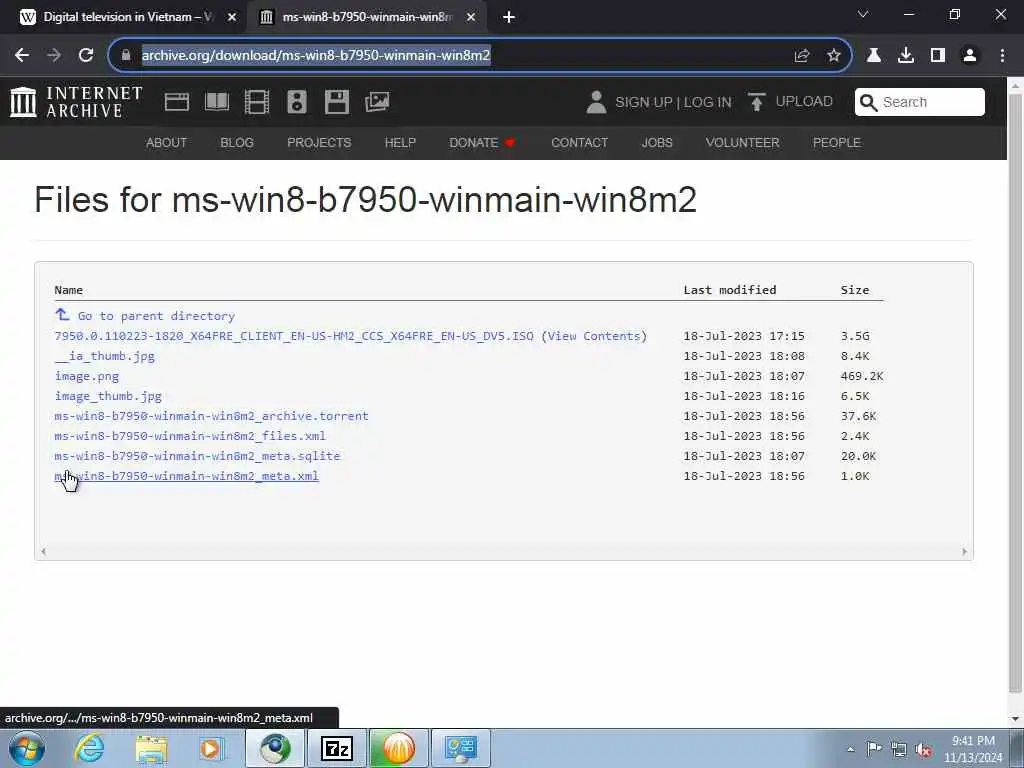Open the Video film icon
This screenshot has height=768, width=1024.
pos(257,102)
